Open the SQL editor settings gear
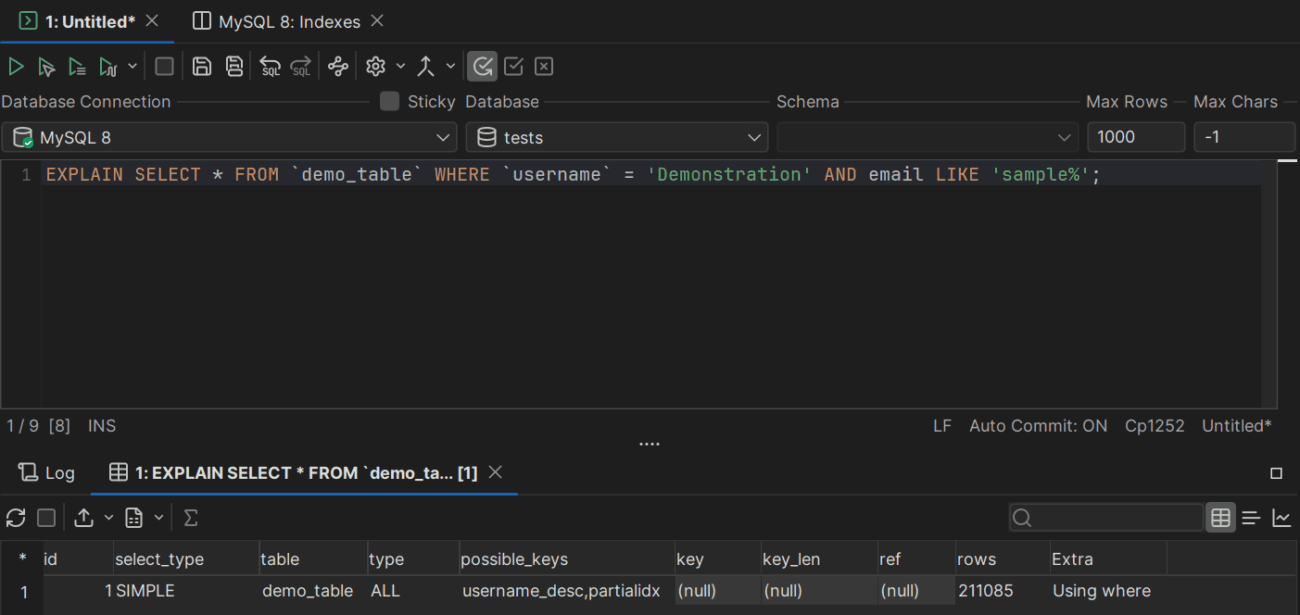 pos(375,66)
